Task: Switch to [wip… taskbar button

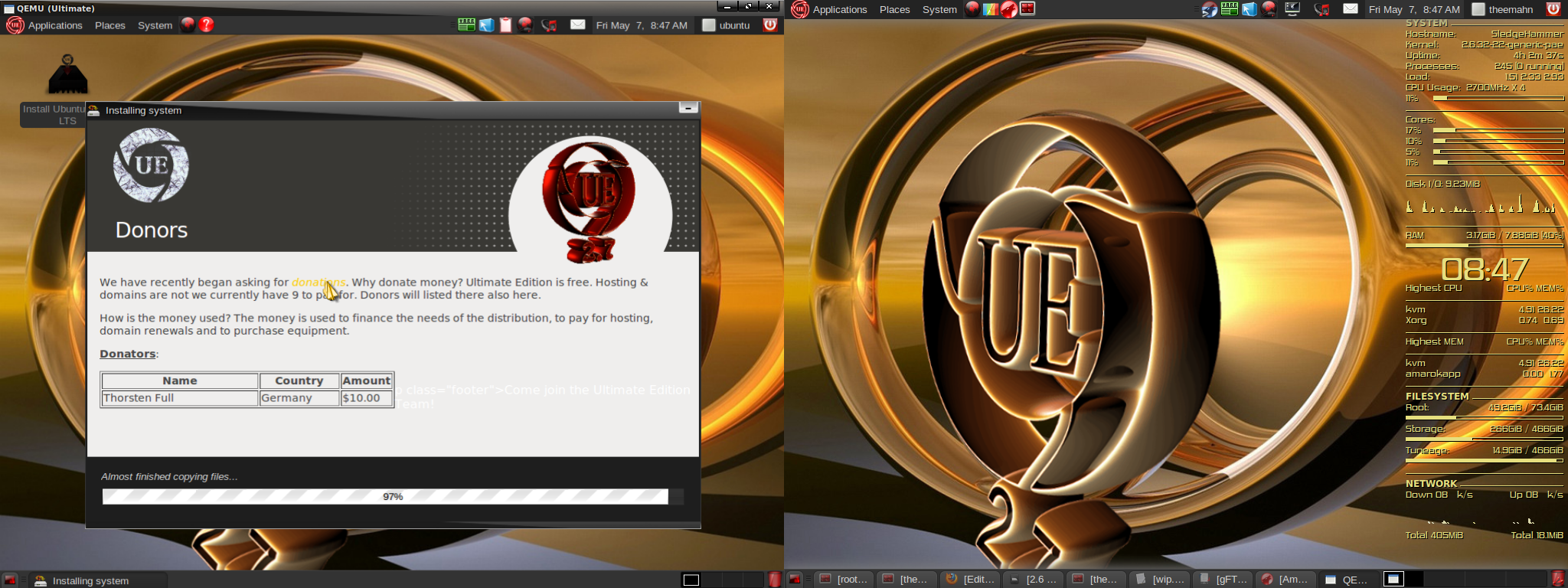Action: 1160,579
